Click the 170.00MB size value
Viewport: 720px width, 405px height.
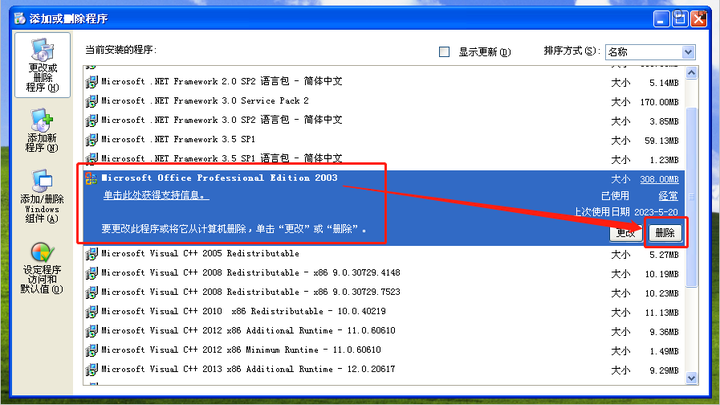pos(659,102)
